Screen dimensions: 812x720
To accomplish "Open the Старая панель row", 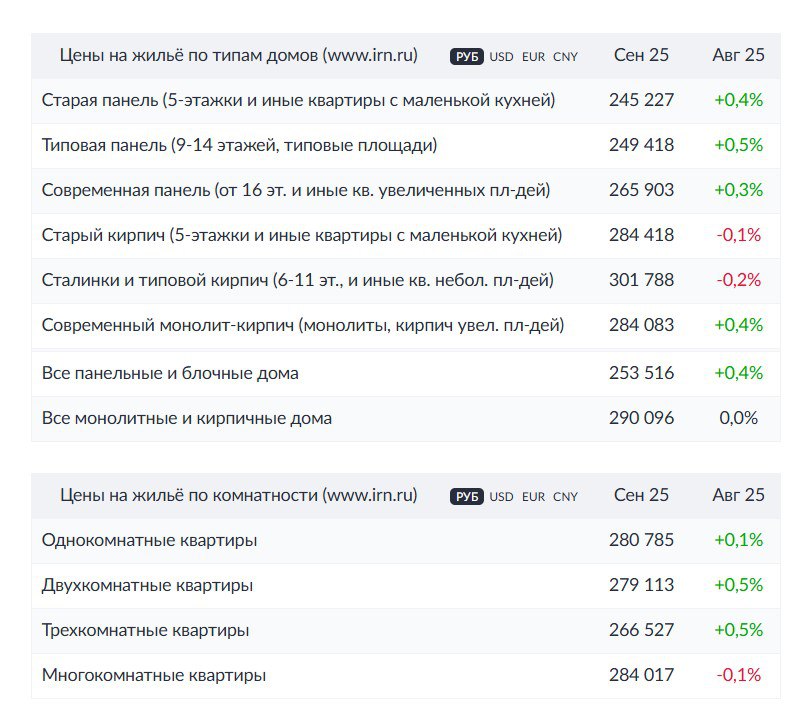I will [x=298, y=100].
